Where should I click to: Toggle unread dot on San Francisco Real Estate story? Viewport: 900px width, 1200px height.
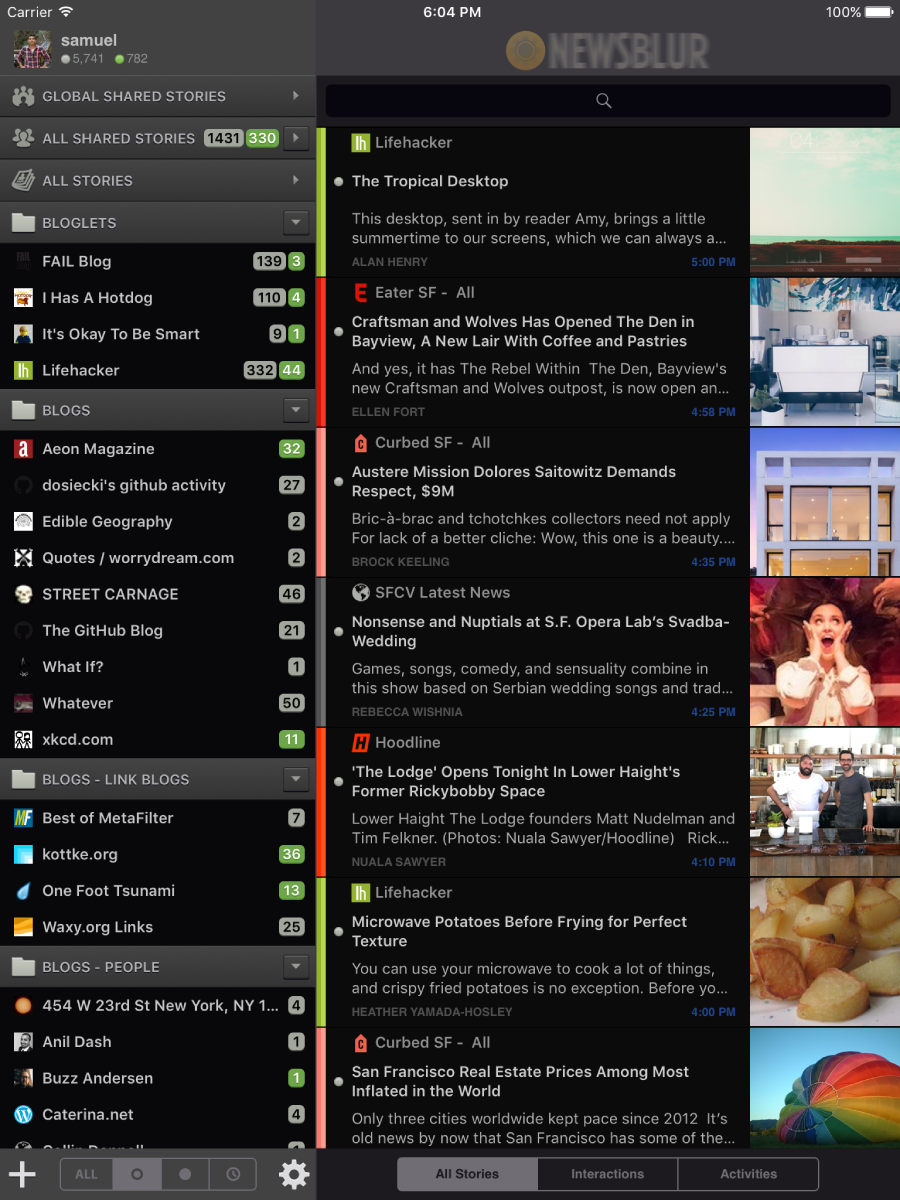(x=339, y=1081)
